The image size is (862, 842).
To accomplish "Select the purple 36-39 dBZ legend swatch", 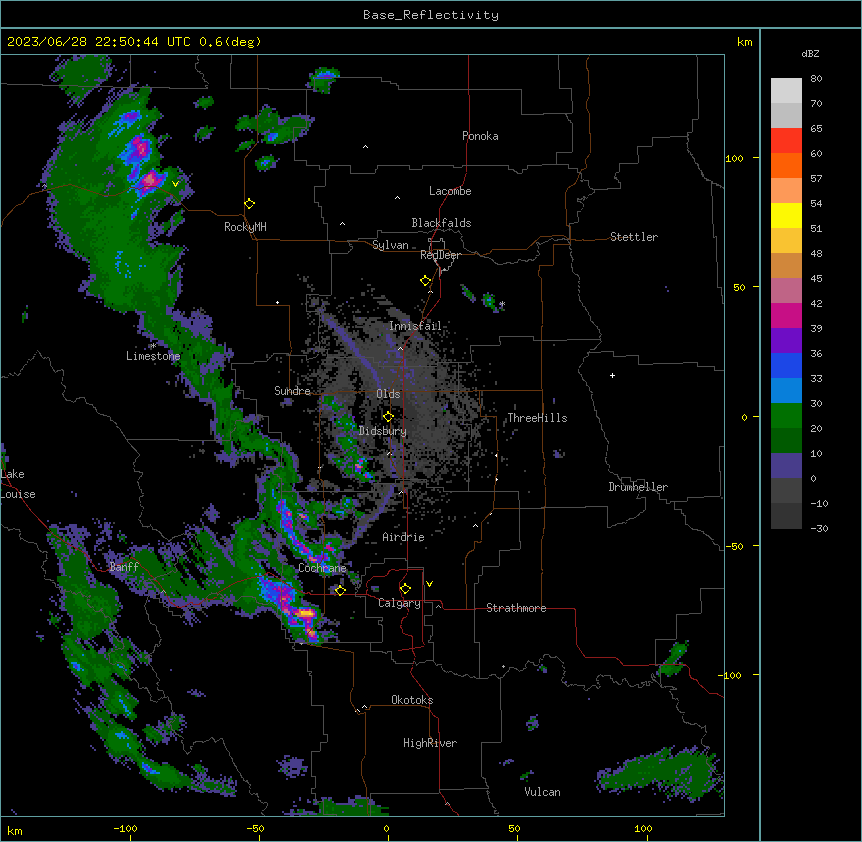I will coord(786,341).
